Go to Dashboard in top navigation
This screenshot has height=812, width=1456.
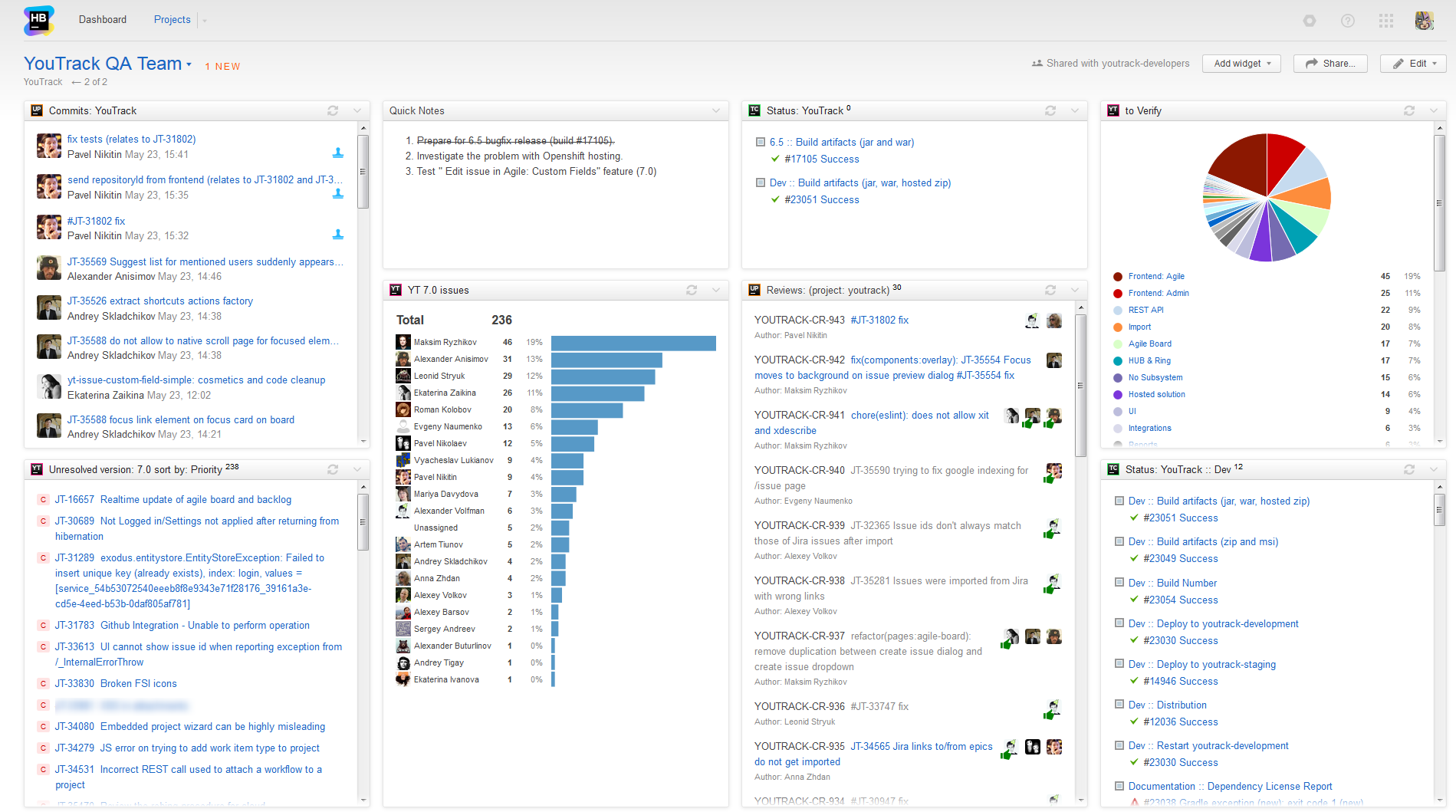coord(103,19)
